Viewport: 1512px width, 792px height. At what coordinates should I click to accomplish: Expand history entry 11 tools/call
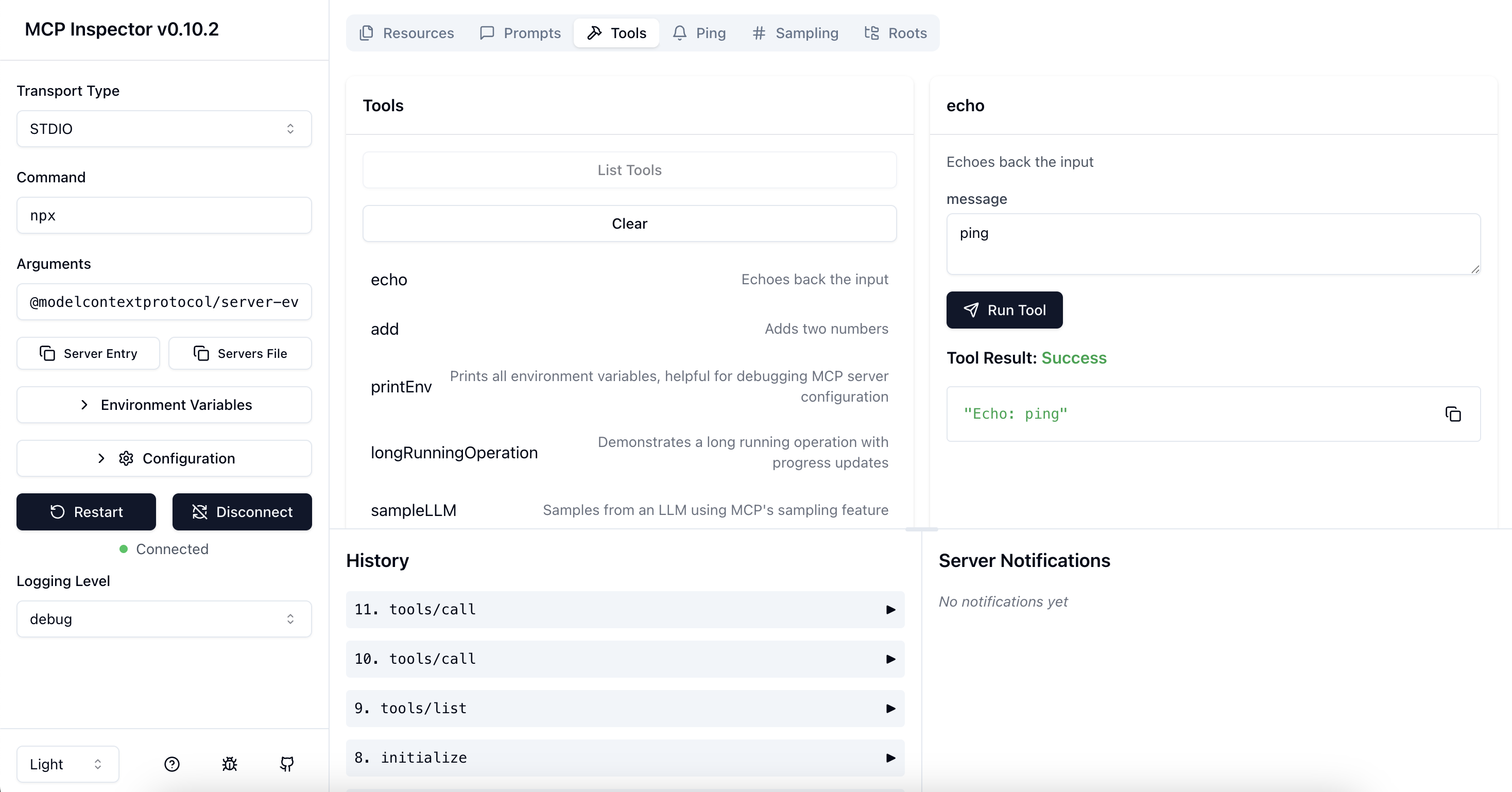click(625, 609)
